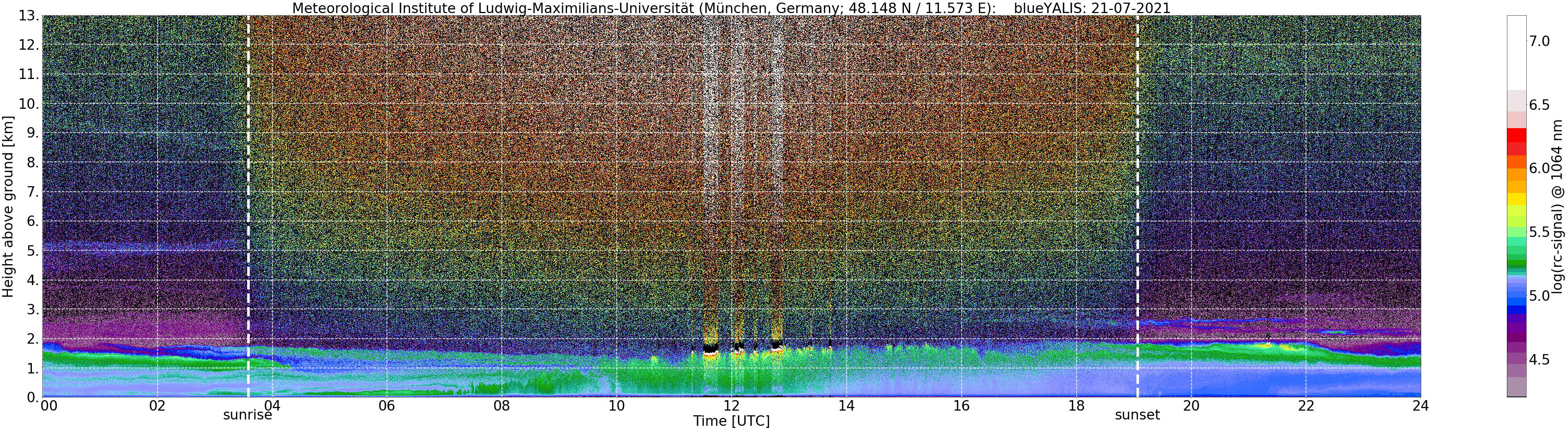Click the y-axis tick label '8.'
This screenshot has height=431, width=1568.
click(32, 163)
